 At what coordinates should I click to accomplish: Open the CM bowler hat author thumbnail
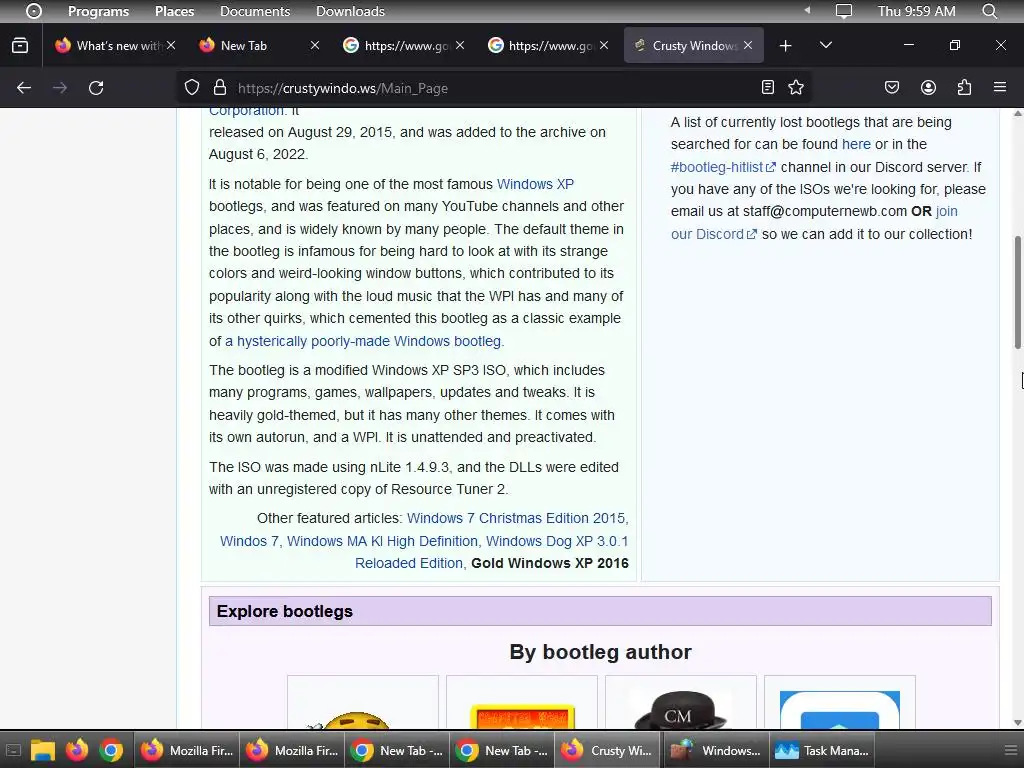click(680, 709)
